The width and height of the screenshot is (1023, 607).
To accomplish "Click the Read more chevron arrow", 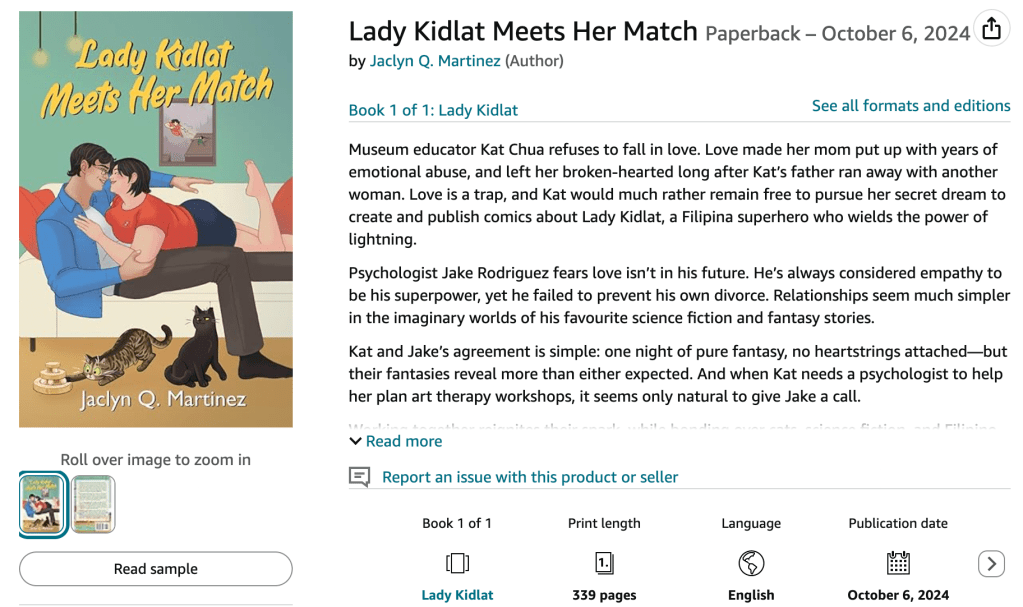I will click(x=355, y=441).
